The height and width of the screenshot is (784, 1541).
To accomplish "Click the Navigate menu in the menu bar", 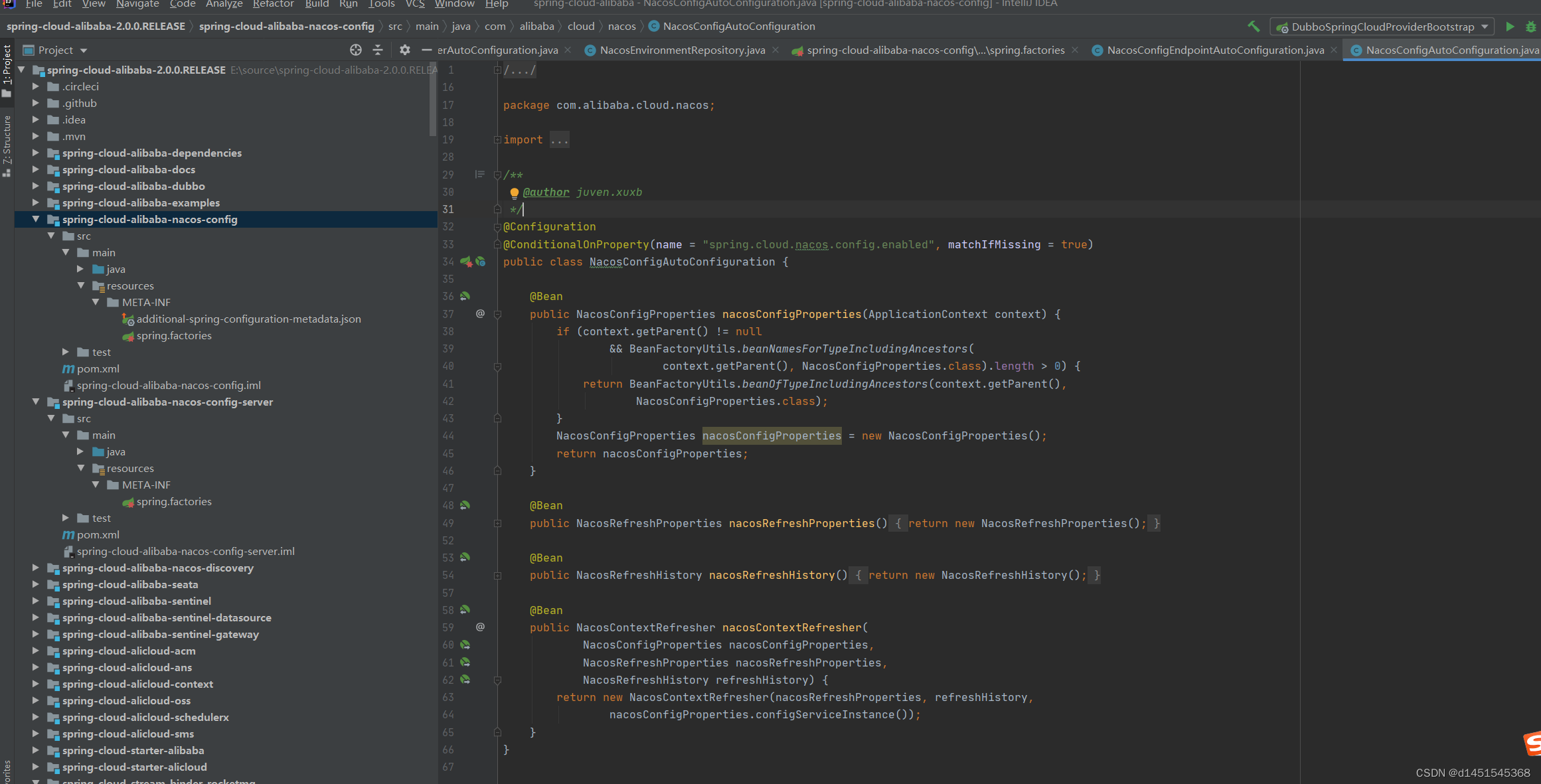I will click(137, 7).
